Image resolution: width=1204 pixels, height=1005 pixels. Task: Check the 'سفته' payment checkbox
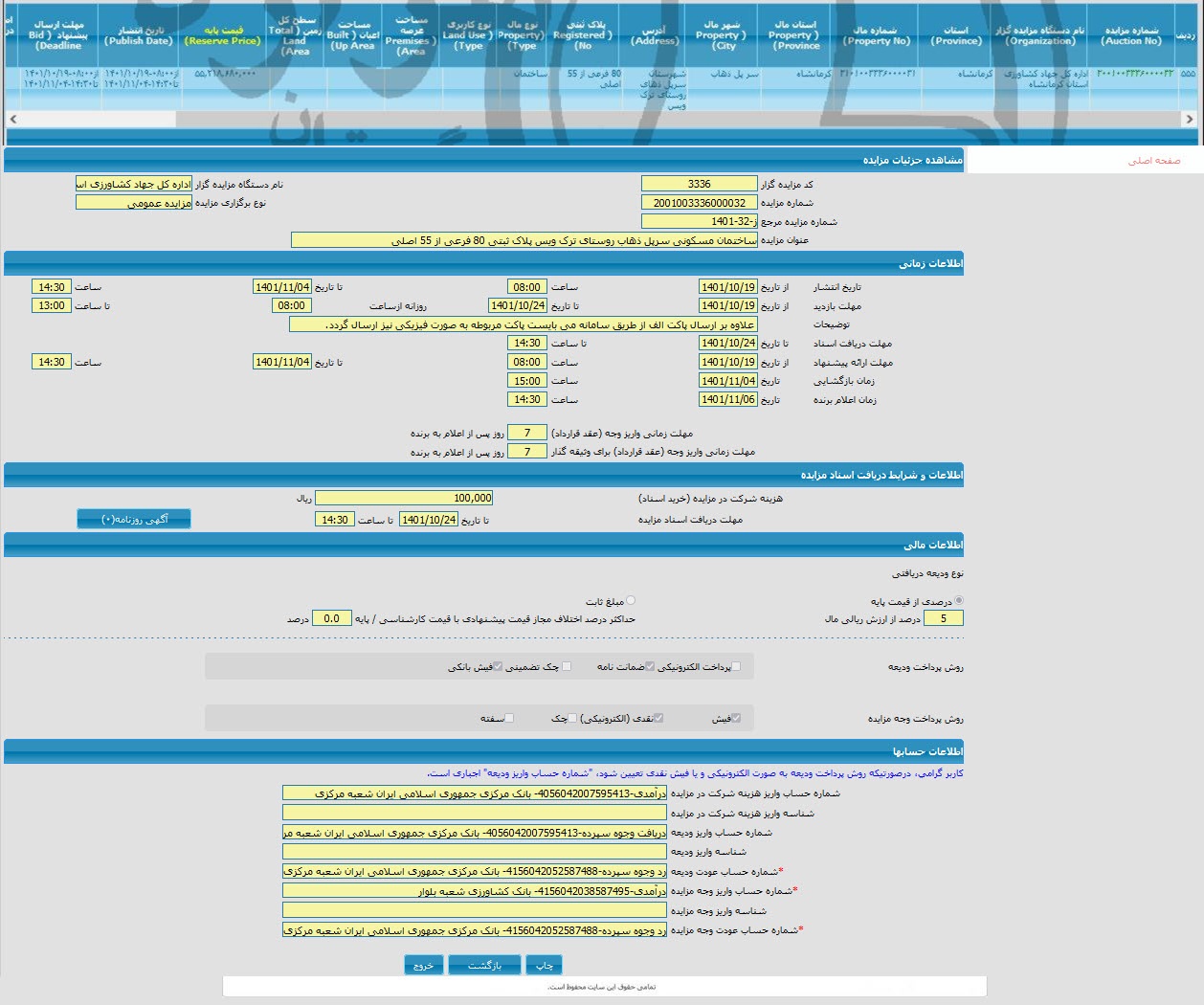[509, 718]
